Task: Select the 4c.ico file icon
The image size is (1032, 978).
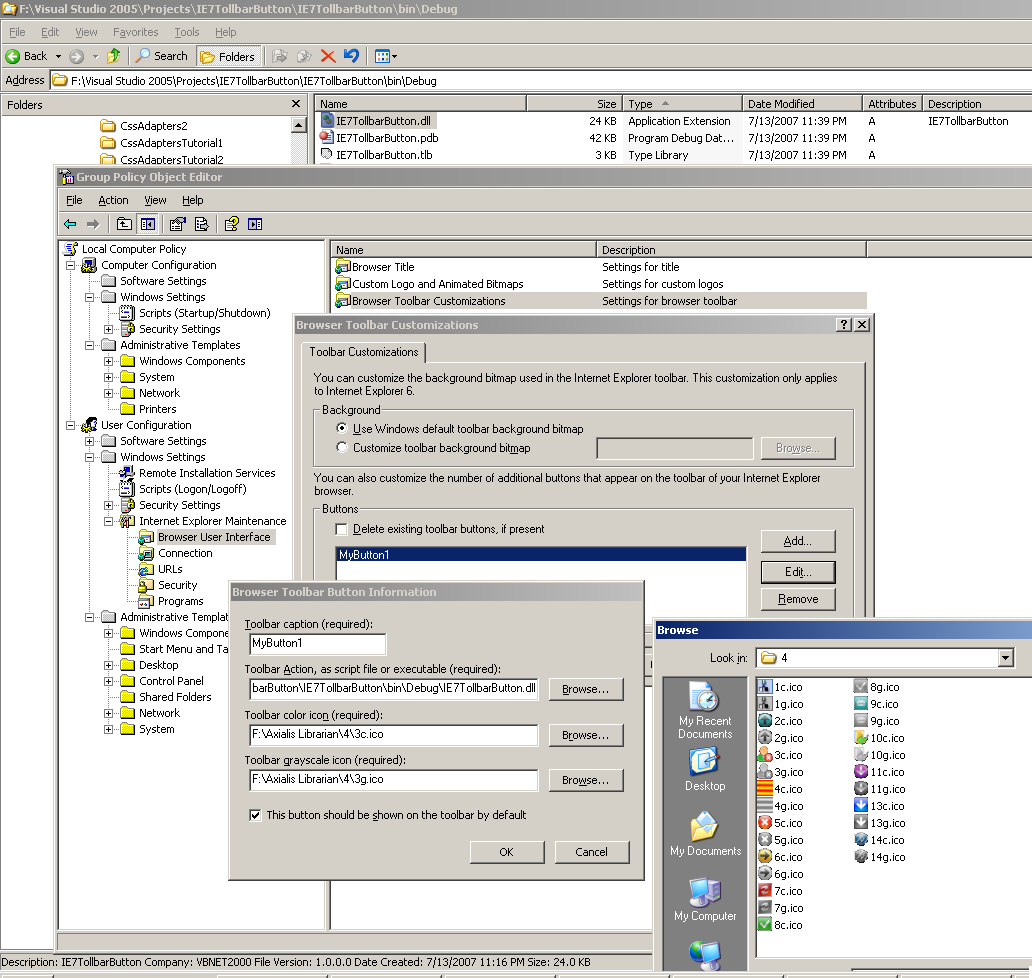Action: coord(765,788)
